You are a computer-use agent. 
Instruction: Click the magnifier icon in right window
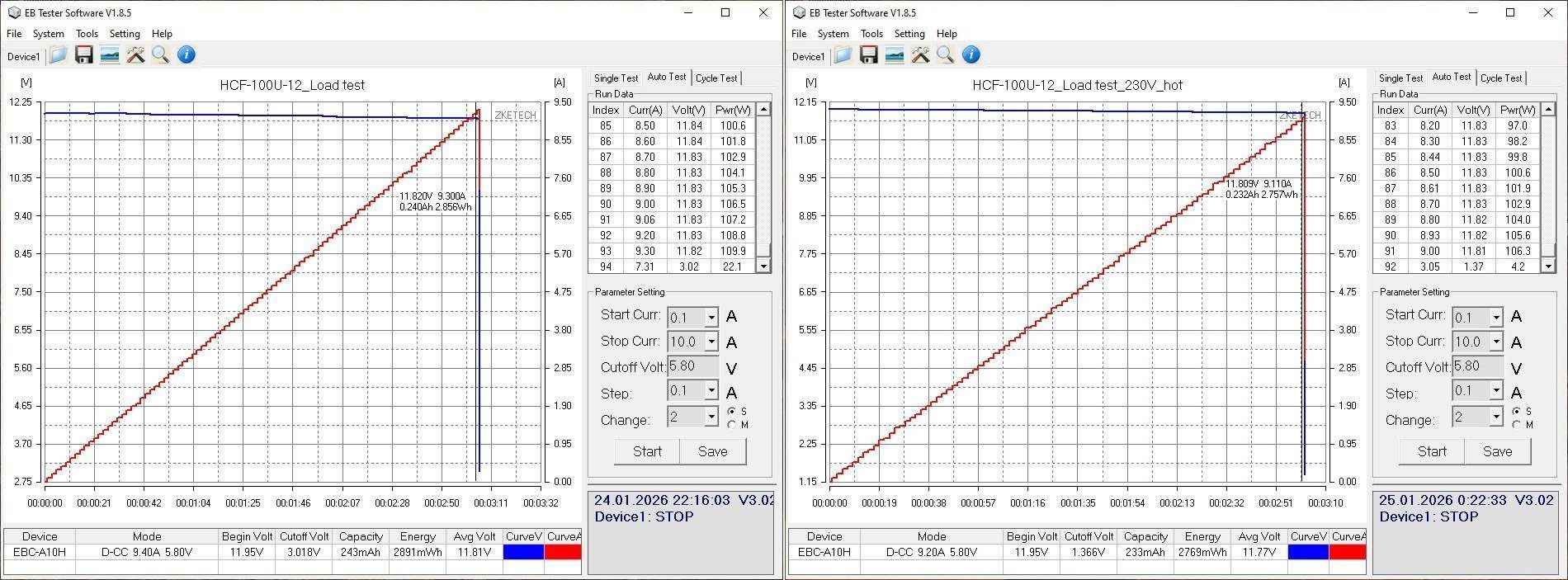pyautogui.click(x=946, y=55)
